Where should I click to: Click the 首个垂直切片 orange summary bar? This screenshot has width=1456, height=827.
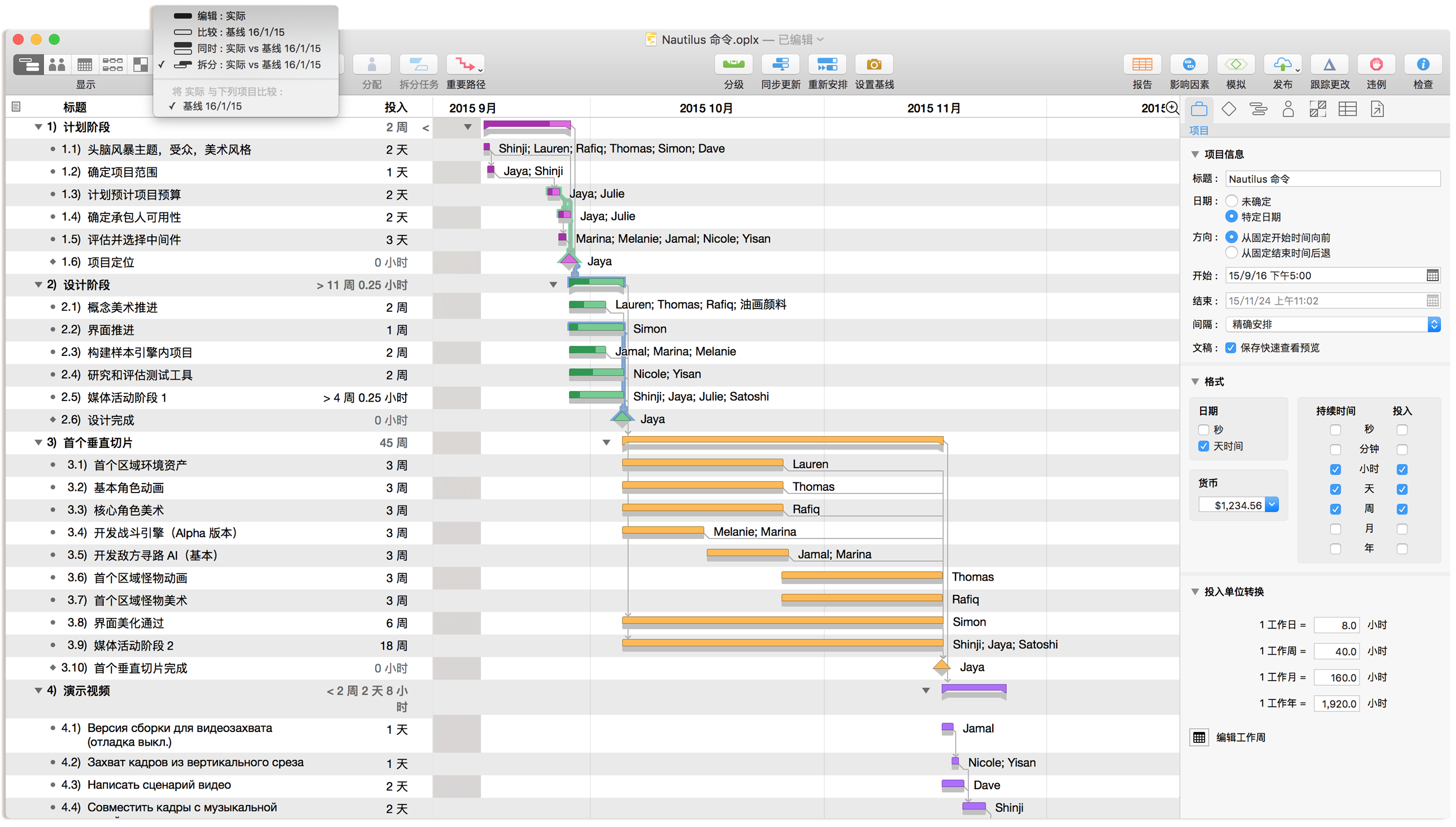coord(783,440)
